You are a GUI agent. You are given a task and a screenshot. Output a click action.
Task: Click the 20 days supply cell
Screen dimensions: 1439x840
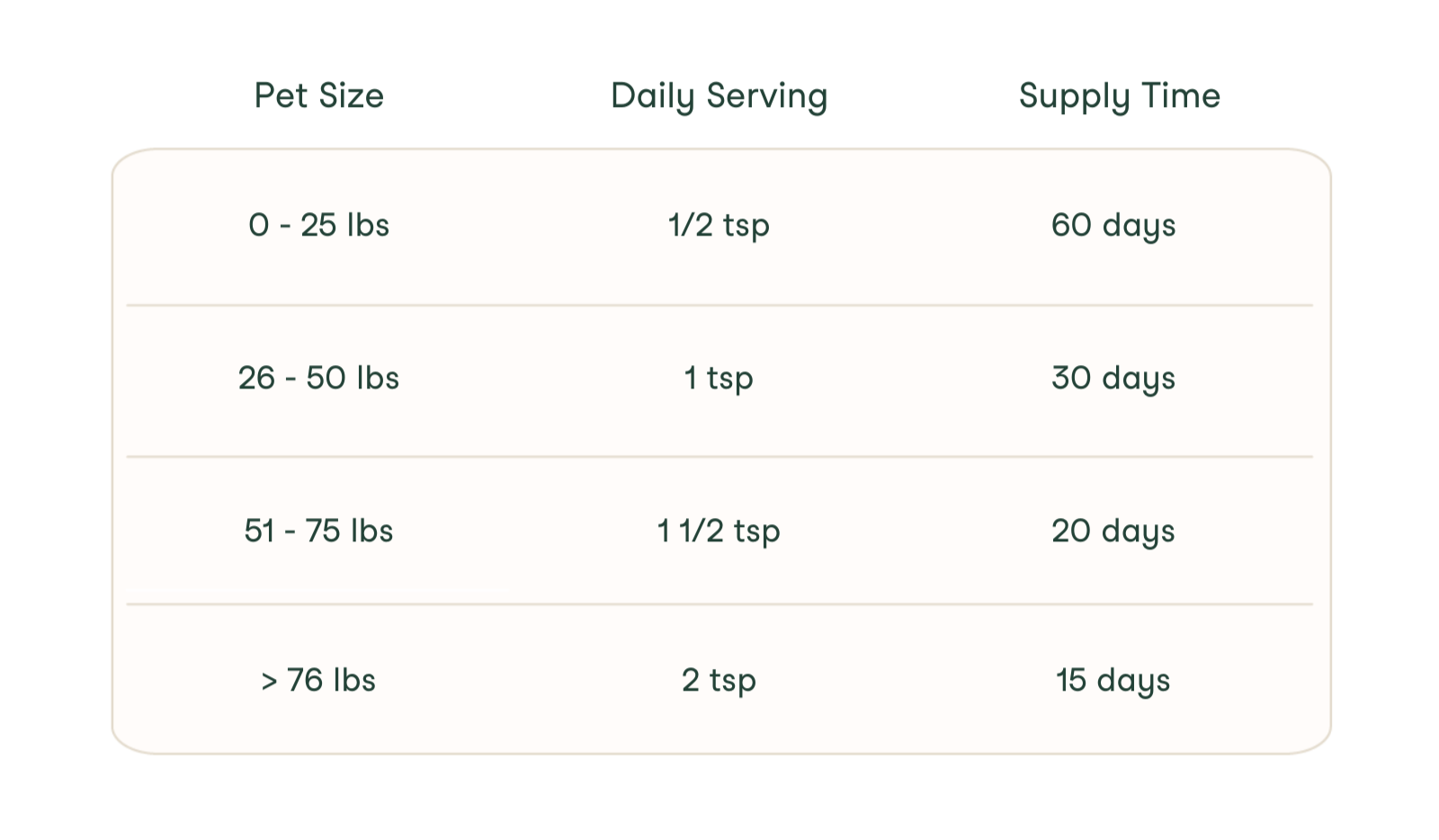(1113, 532)
